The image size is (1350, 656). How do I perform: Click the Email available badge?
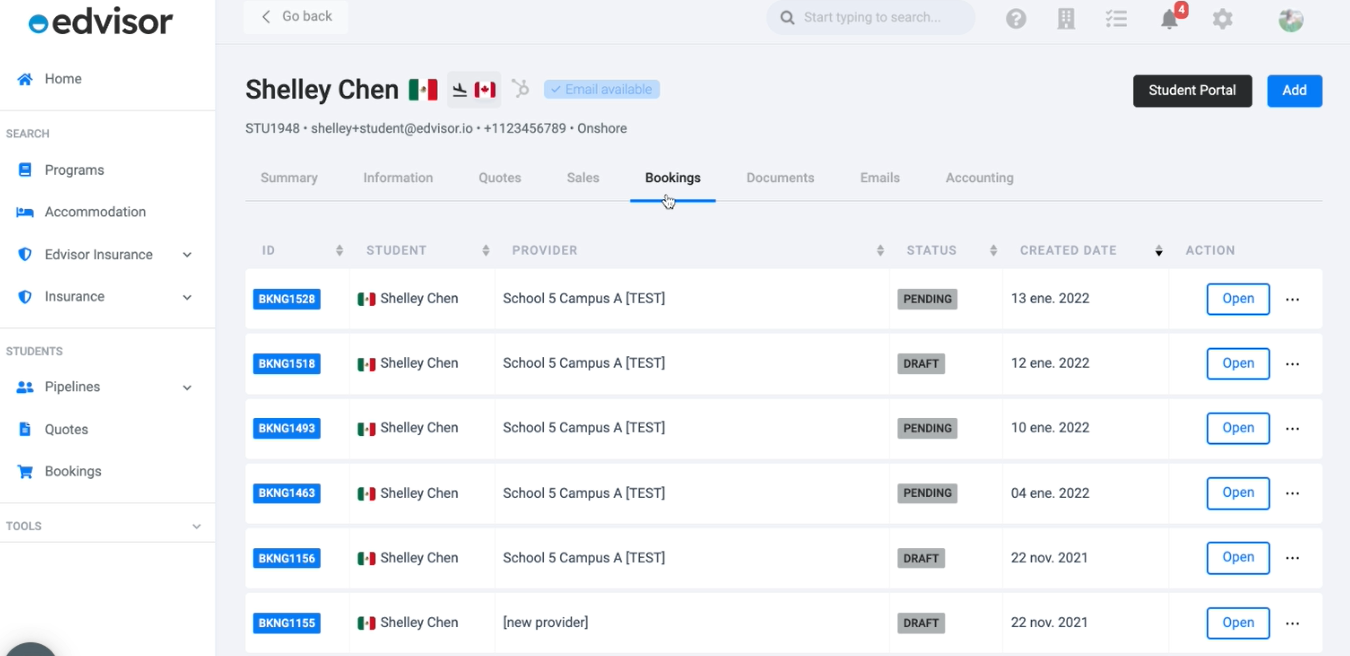602,89
